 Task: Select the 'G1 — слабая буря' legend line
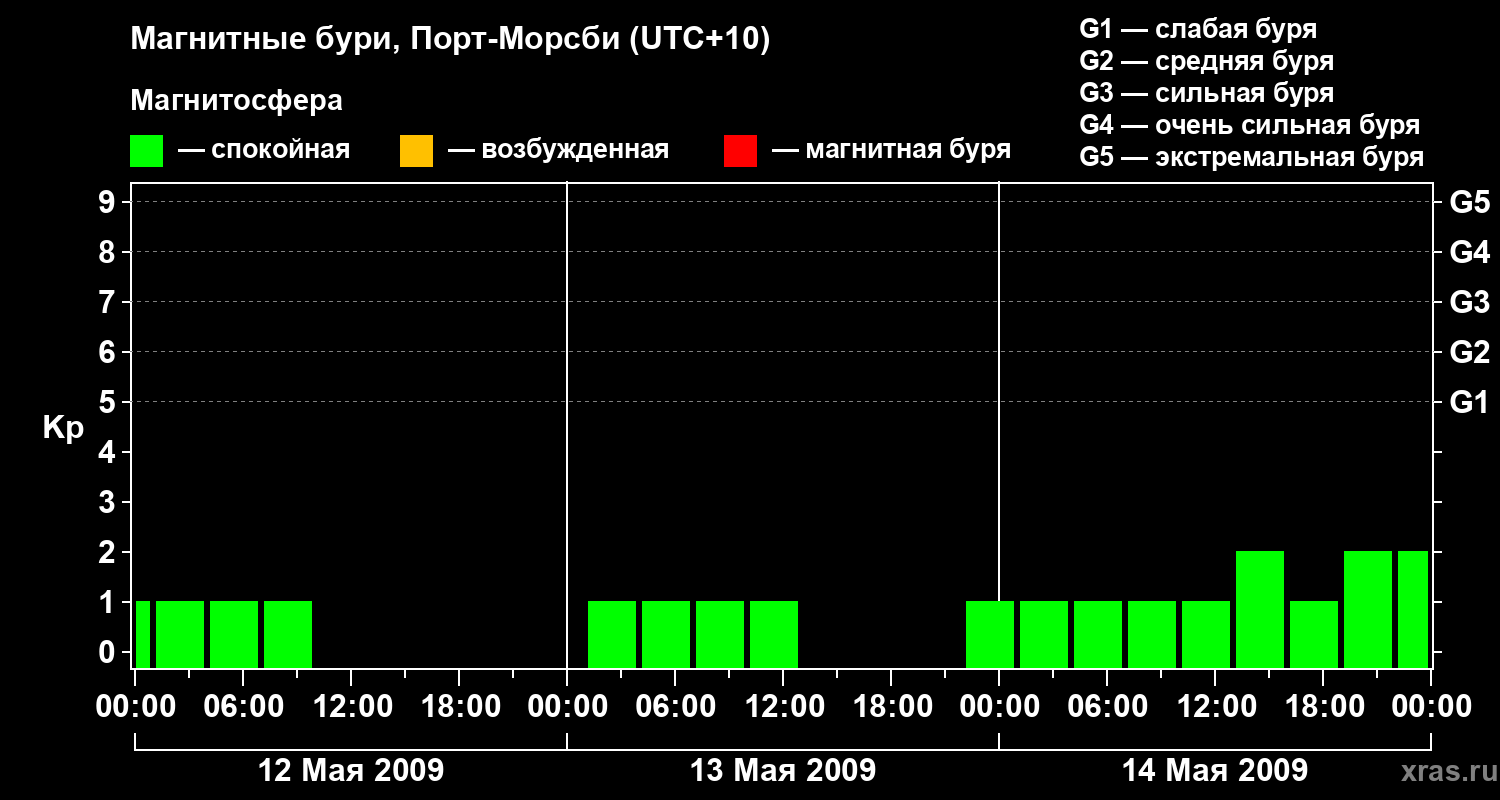[1198, 29]
